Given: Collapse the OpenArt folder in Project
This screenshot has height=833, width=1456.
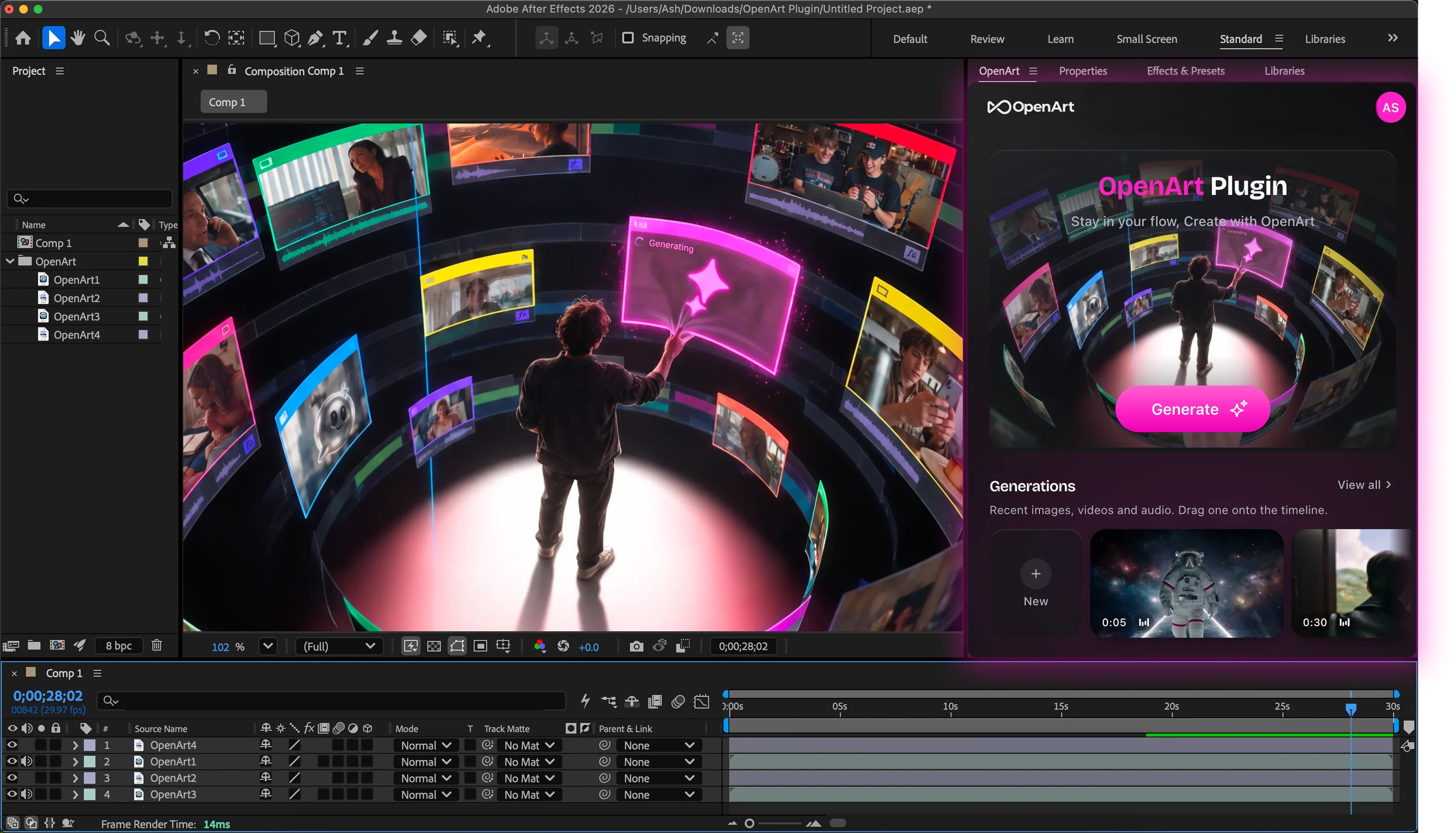Looking at the screenshot, I should coord(10,261).
